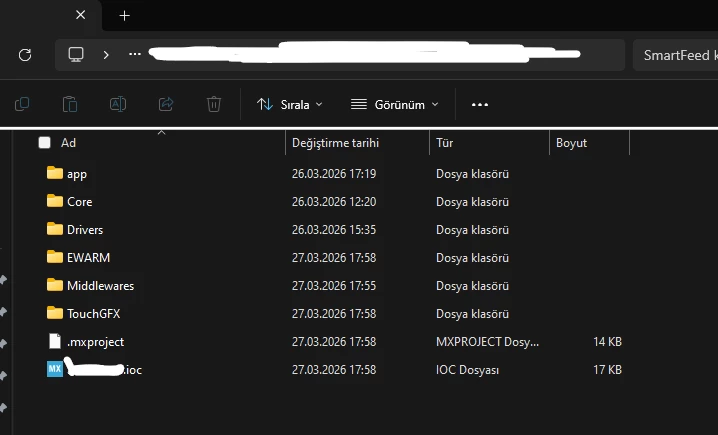This screenshot has width=718, height=435.
Task: Click the Dosya klasörü type in Core row
Action: tap(472, 202)
